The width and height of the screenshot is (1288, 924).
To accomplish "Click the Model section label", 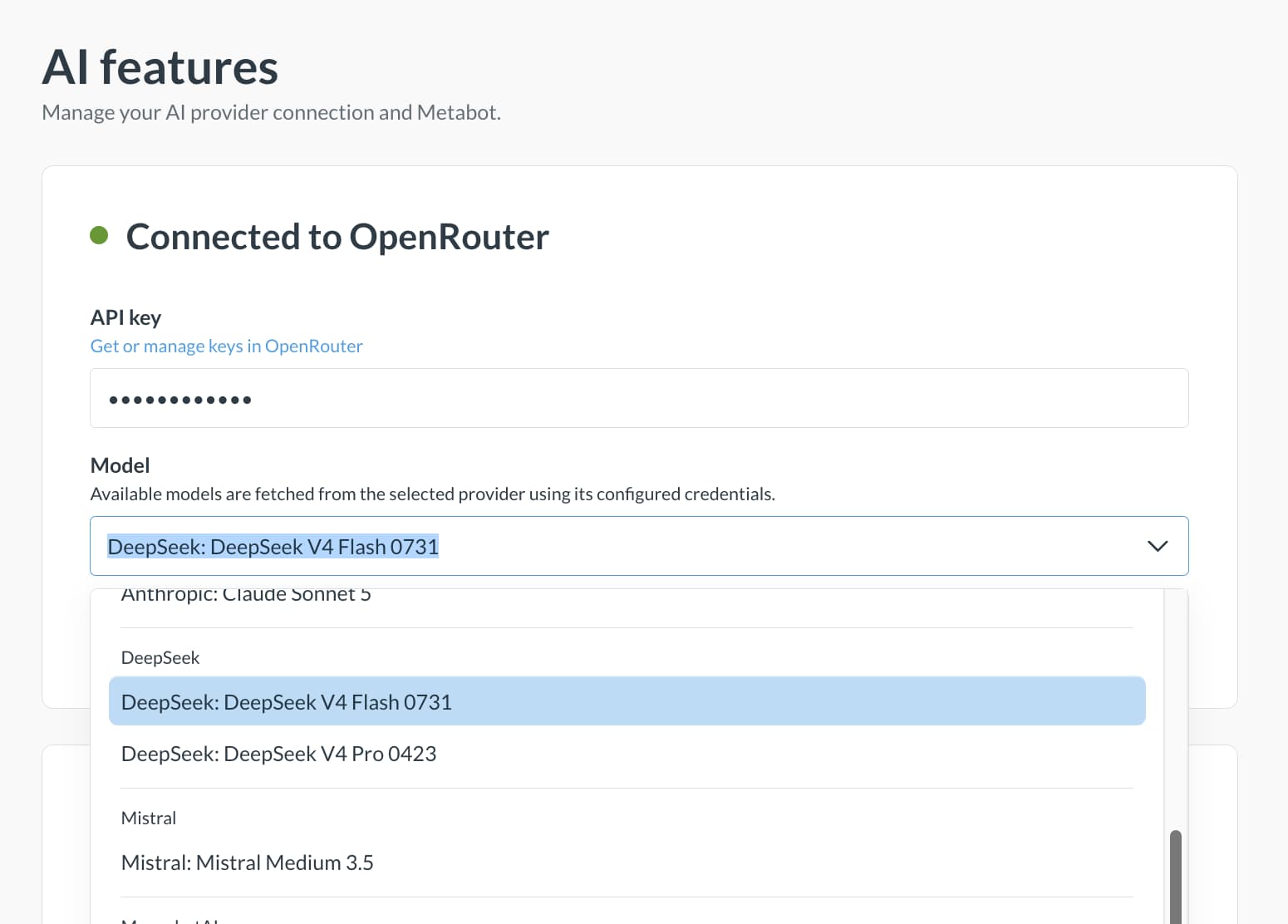I will click(x=120, y=465).
